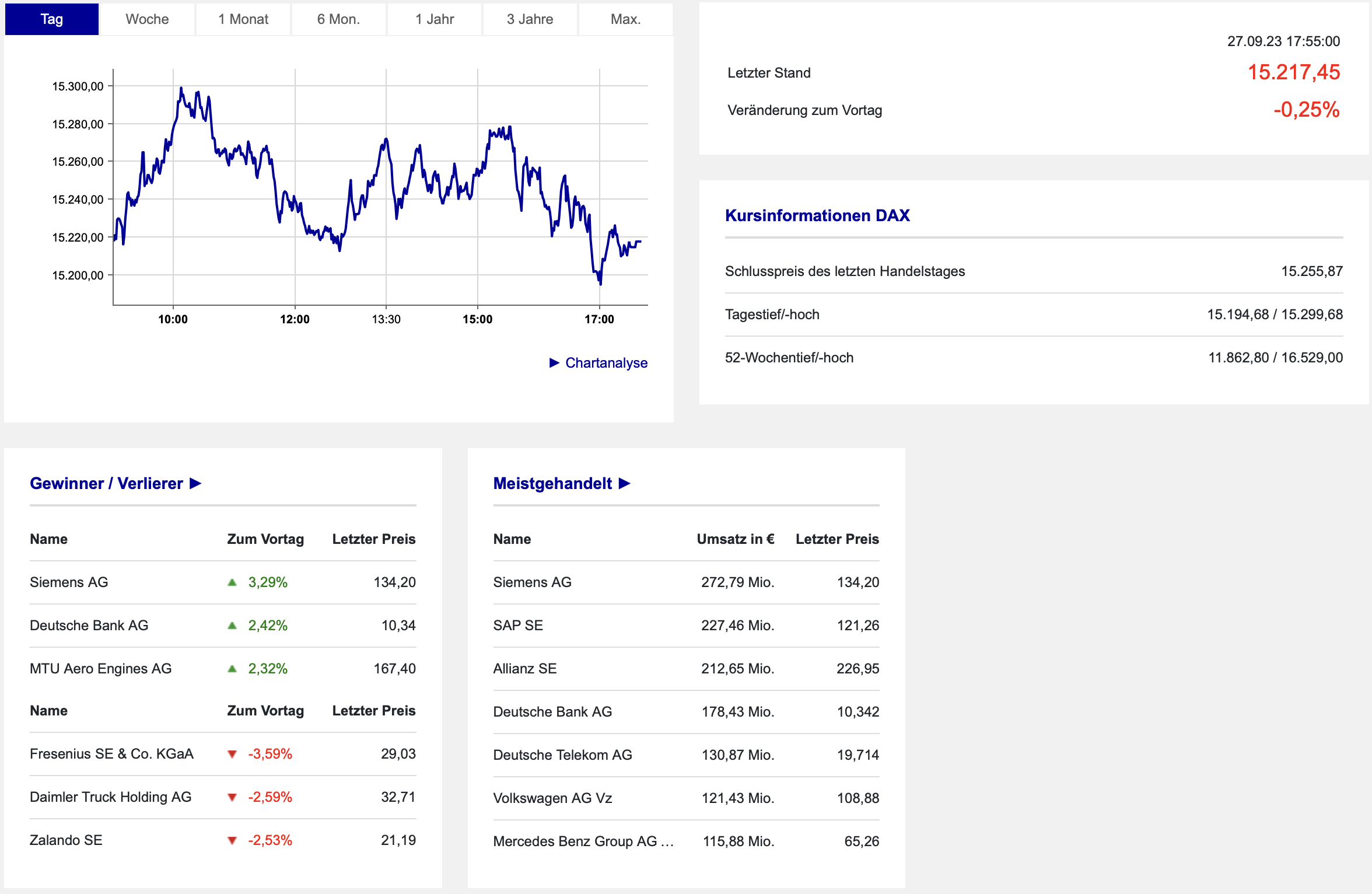The height and width of the screenshot is (894, 1372).
Task: Switch to the 1 Jahr tab
Action: [x=435, y=19]
